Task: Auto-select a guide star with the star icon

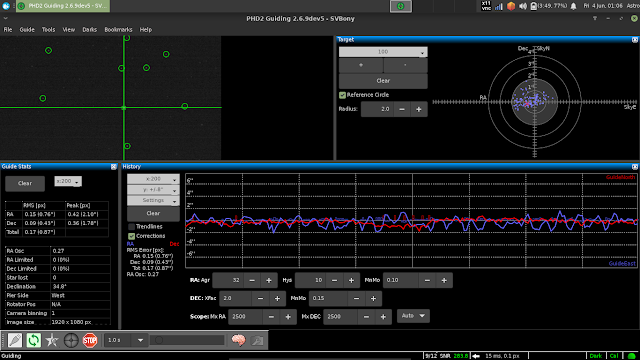Action: pyautogui.click(x=52, y=340)
